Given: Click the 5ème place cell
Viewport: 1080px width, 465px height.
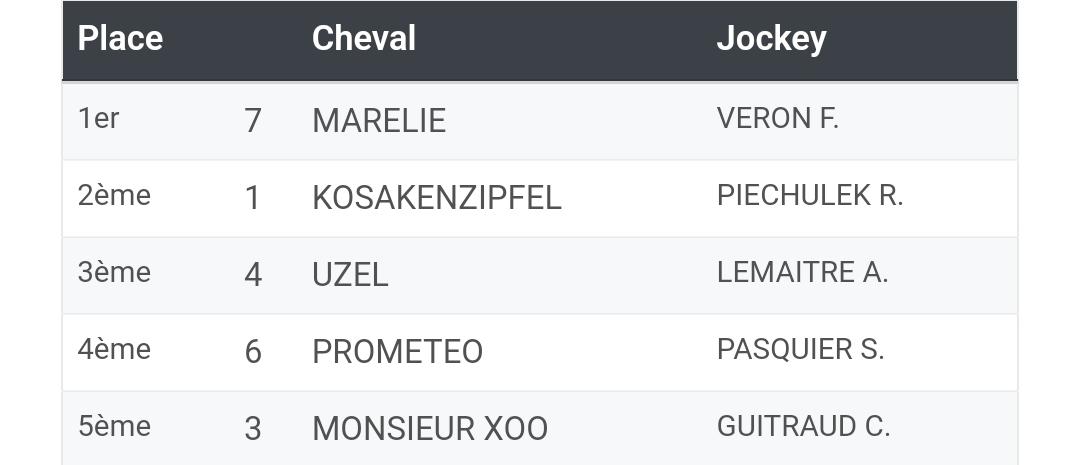Looking at the screenshot, I should (x=114, y=426).
